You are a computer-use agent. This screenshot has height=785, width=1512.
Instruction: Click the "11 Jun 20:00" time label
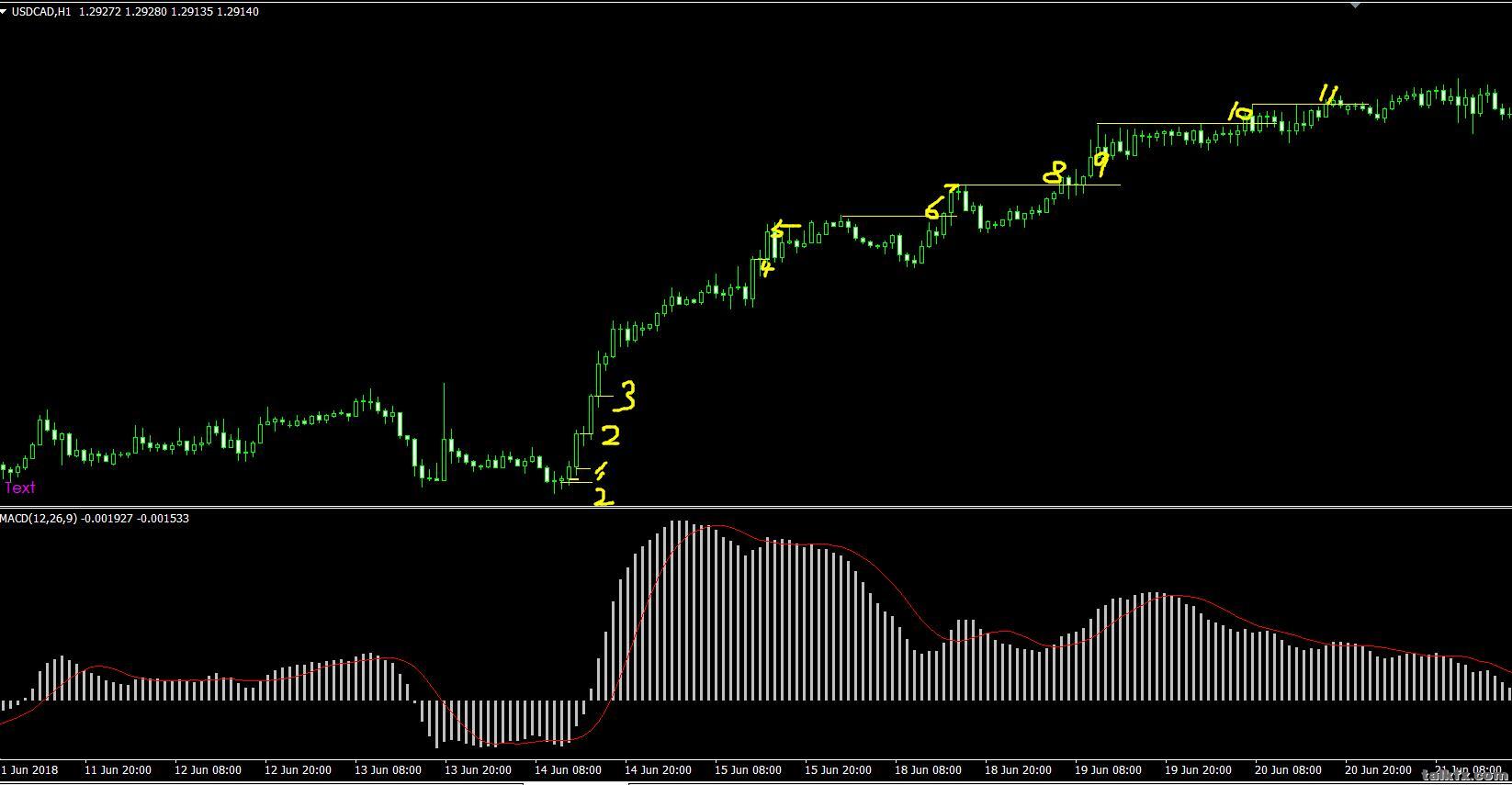coord(118,769)
